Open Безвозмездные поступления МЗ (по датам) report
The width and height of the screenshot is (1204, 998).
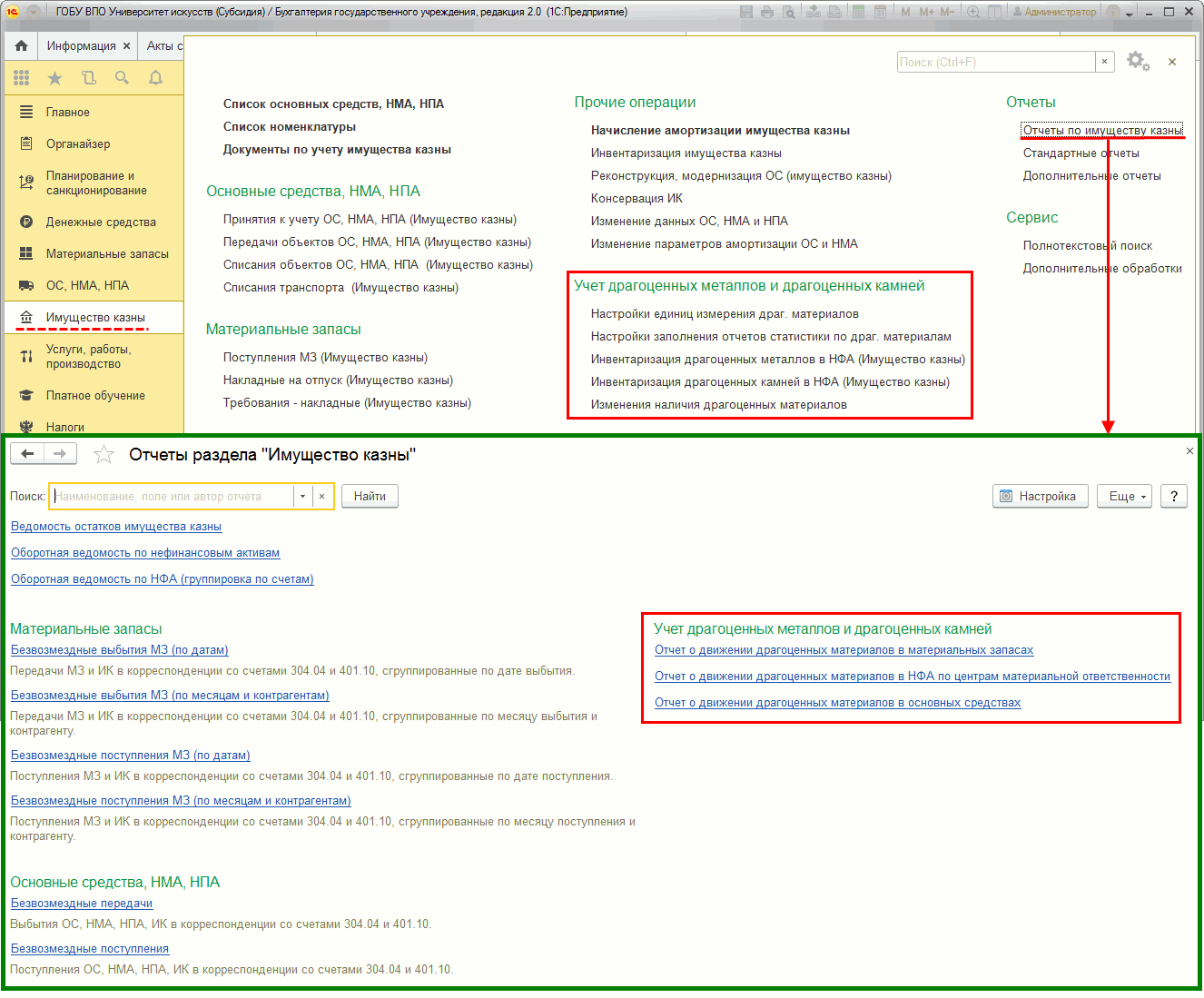(x=131, y=756)
